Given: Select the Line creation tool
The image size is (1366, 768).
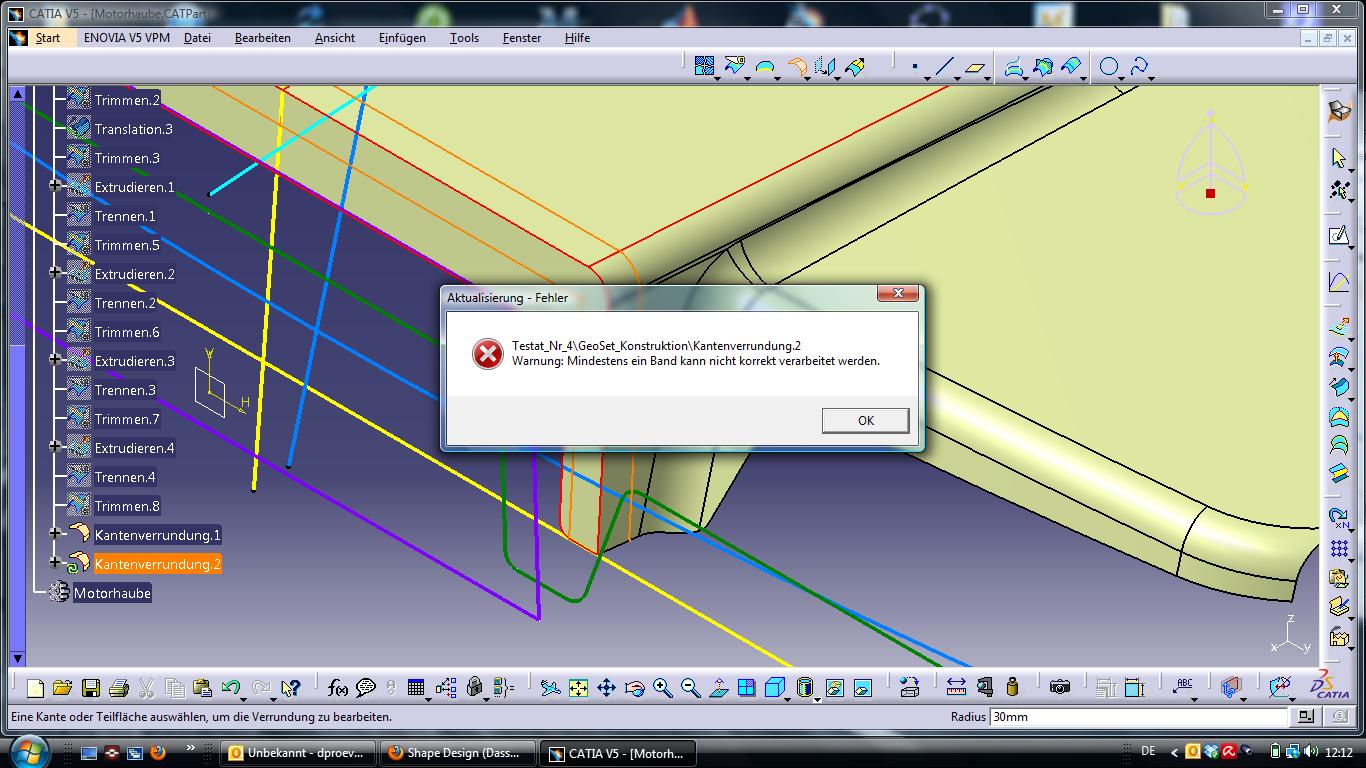Looking at the screenshot, I should tap(945, 67).
